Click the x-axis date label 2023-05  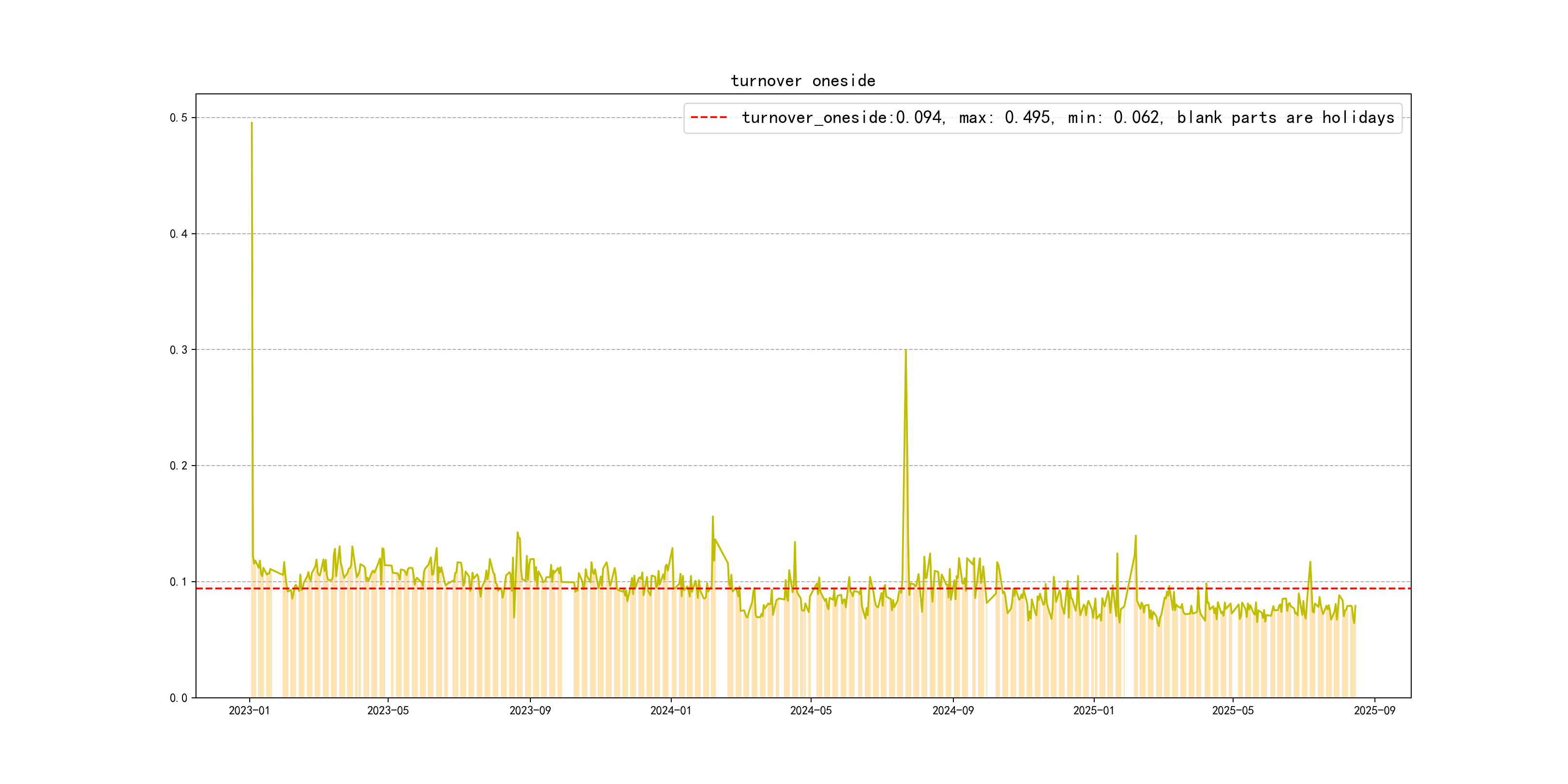pos(388,710)
